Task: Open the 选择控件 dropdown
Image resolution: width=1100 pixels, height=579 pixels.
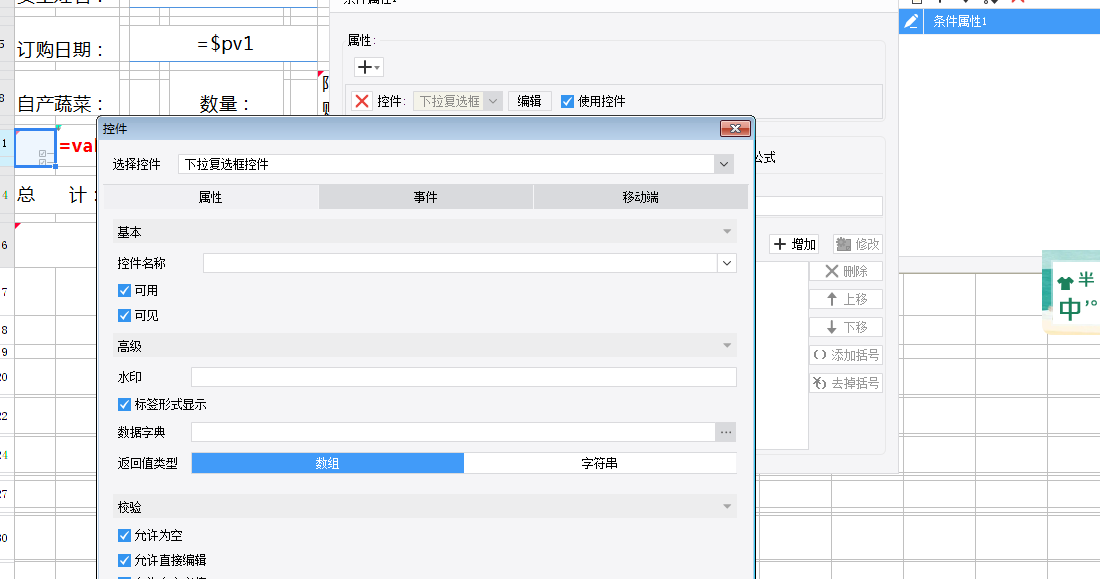Action: [x=724, y=164]
